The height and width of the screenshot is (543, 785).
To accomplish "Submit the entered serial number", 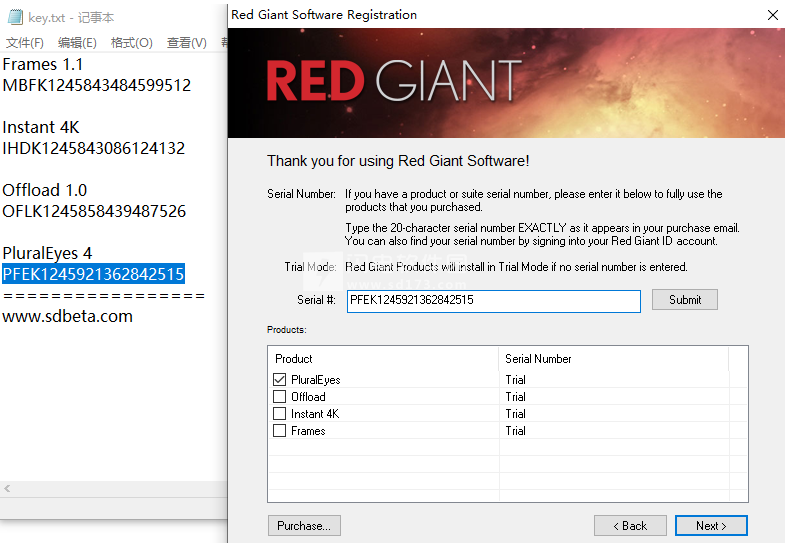I will pos(685,300).
